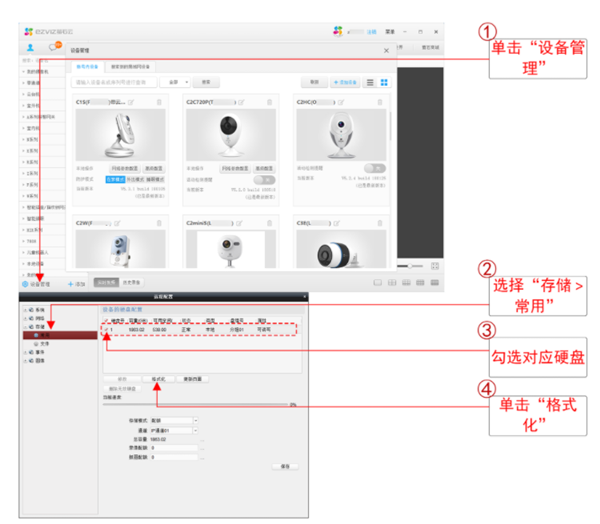Expand the 存储 tree node
The width and height of the screenshot is (600, 524).
click(x=24, y=325)
